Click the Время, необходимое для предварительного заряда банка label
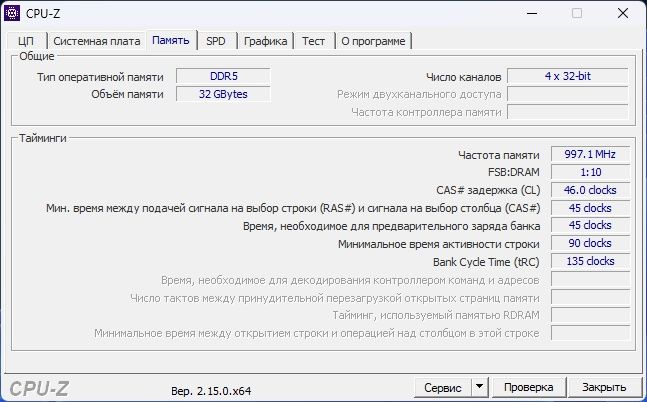The width and height of the screenshot is (647, 402). 392,226
